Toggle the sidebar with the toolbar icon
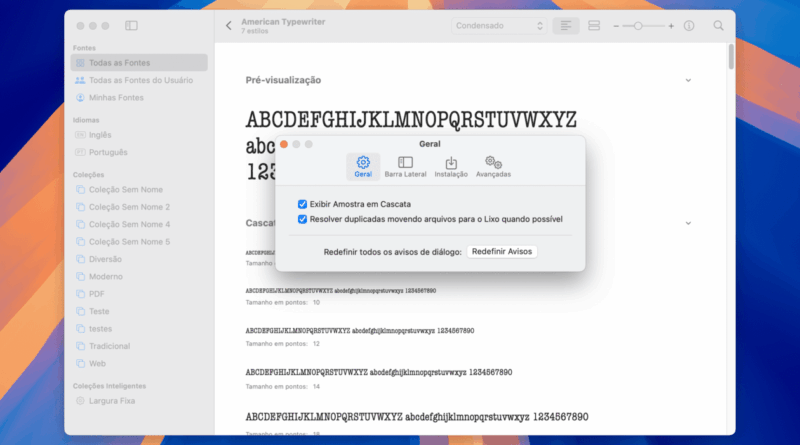 pyautogui.click(x=131, y=26)
